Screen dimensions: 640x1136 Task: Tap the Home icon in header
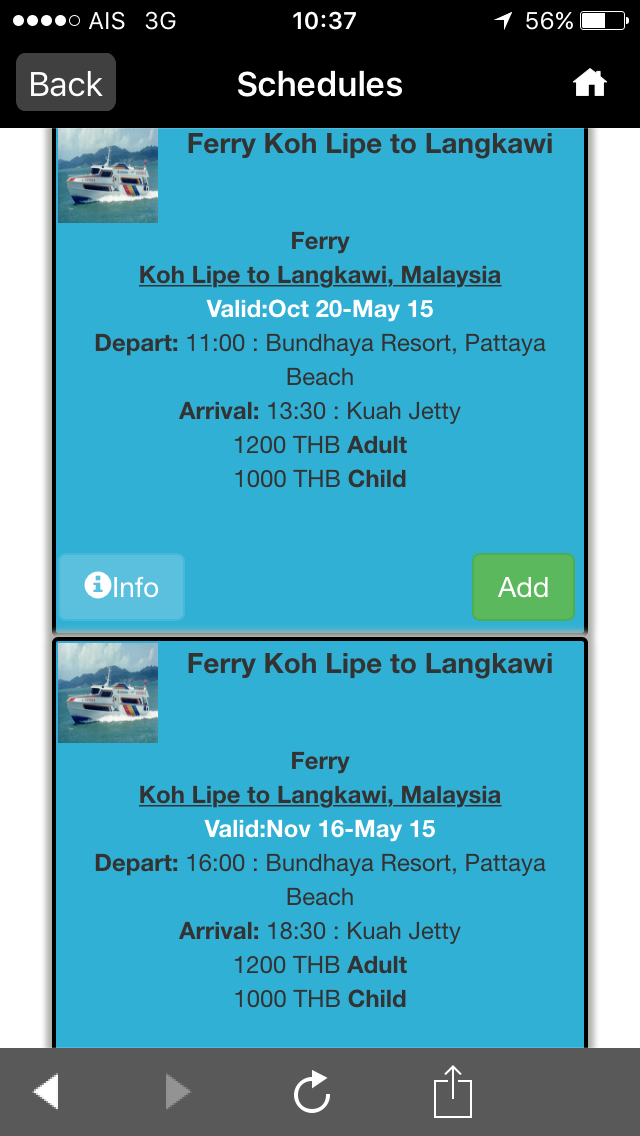click(x=589, y=84)
